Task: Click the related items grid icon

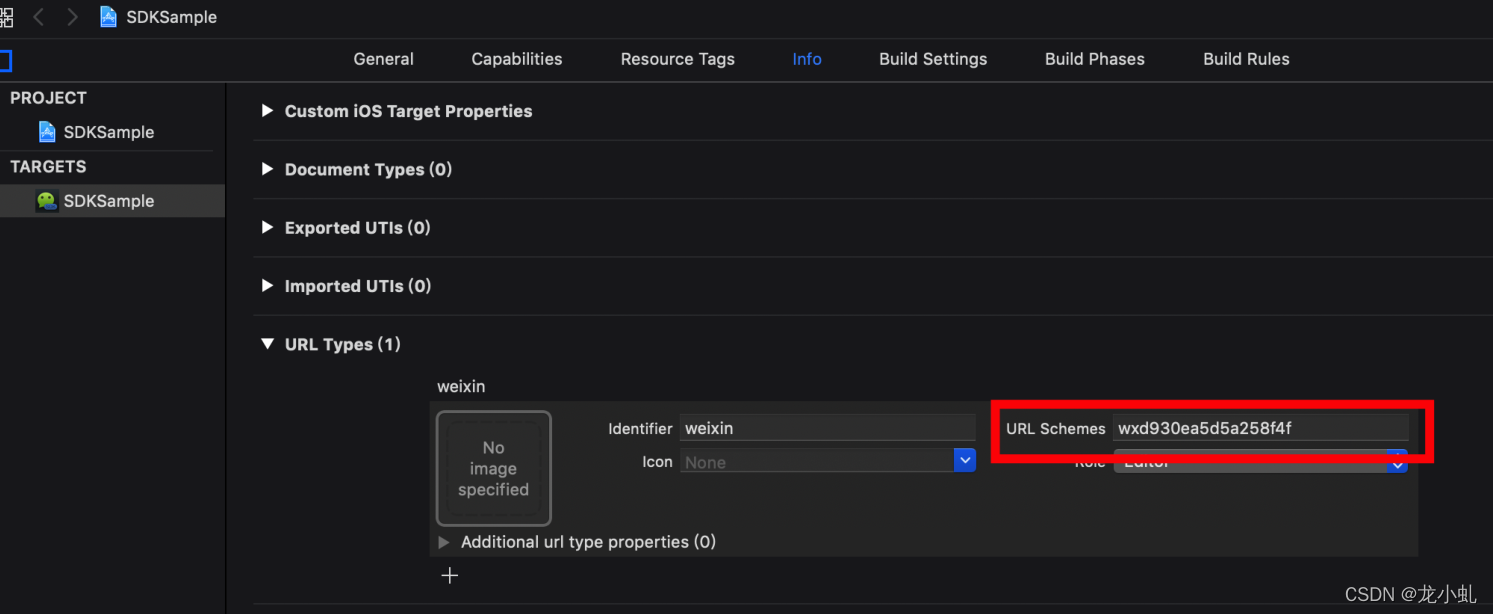Action: coord(6,17)
